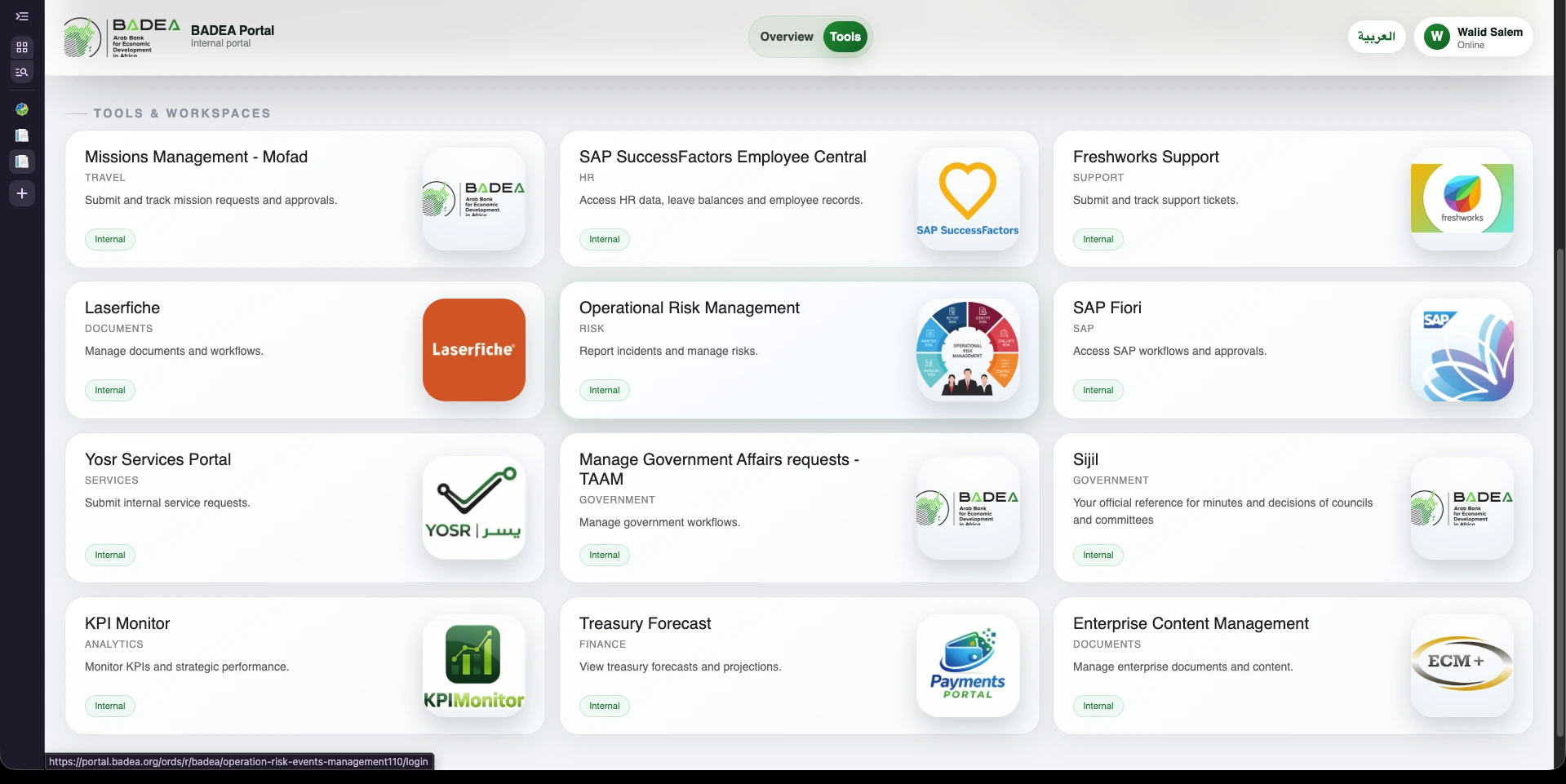1566x784 pixels.
Task: Select the first document icon in sidebar
Action: (22, 135)
